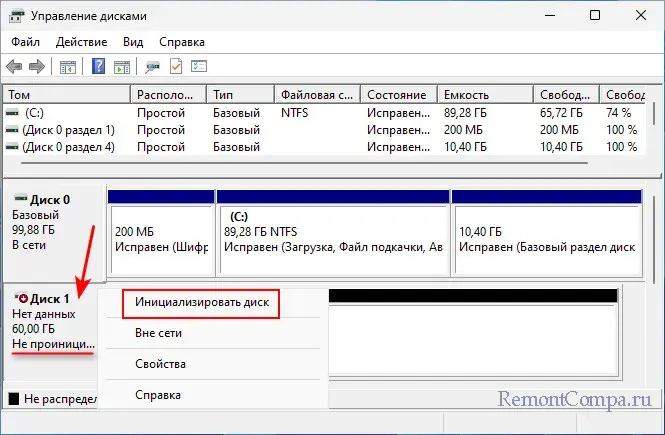Select the (C:) 89,28 ГБ NTFS partition block
665x435 pixels.
[333, 232]
